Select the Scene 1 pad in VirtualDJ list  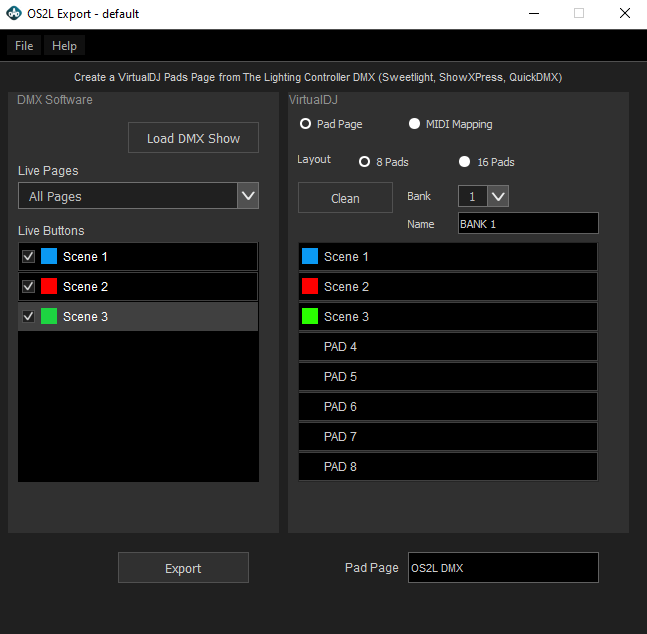click(448, 256)
